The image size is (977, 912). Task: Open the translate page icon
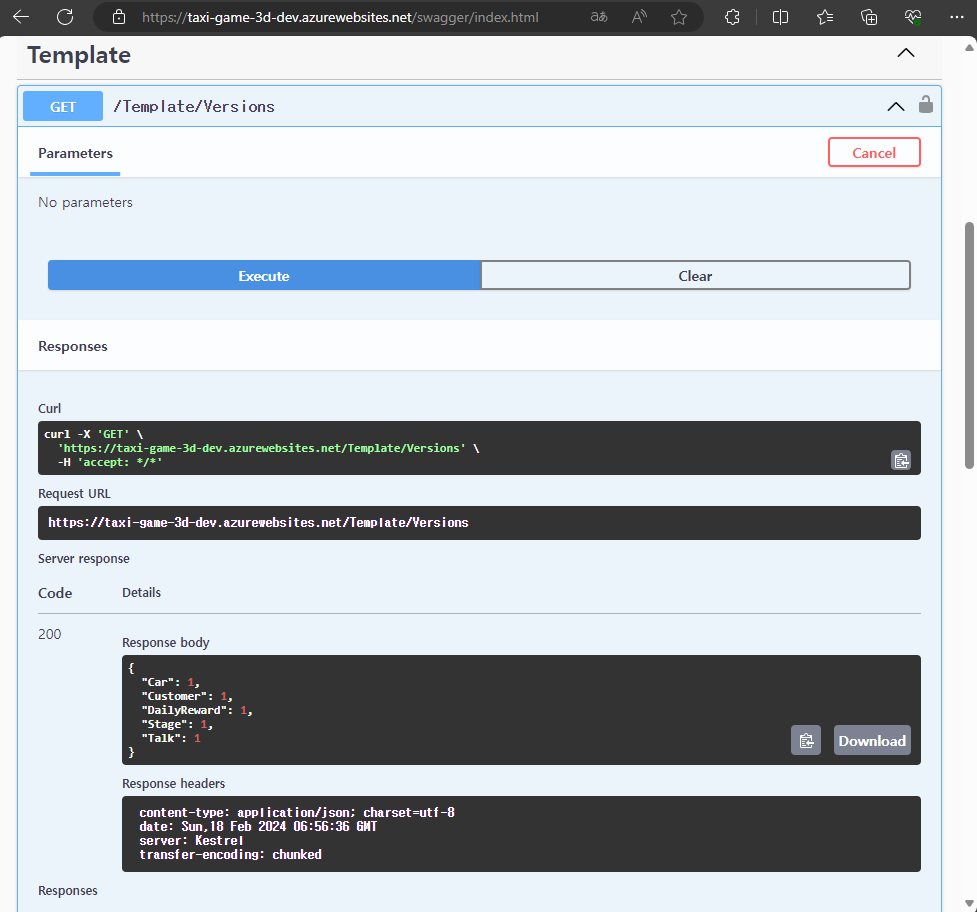click(599, 17)
